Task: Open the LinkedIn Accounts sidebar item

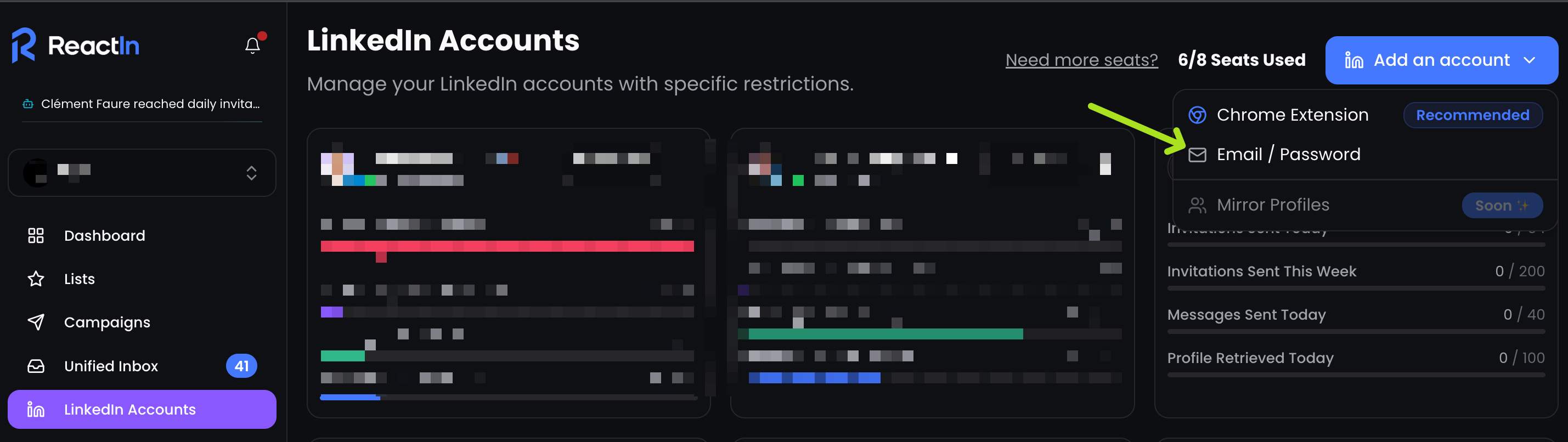Action: point(142,409)
